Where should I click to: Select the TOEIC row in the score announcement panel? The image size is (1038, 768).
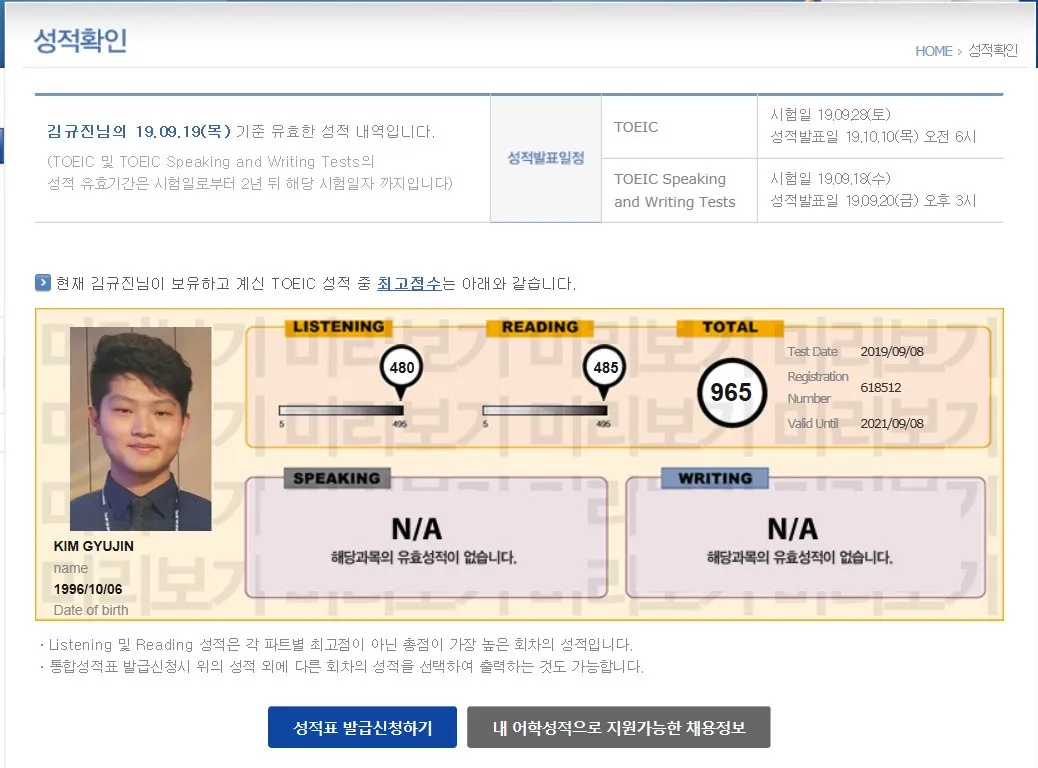click(679, 127)
